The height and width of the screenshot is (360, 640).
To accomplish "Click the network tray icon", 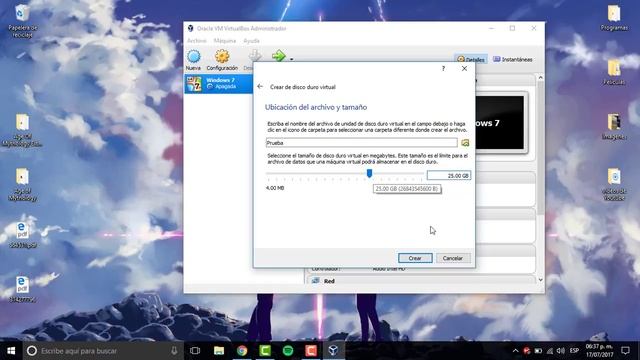I will [x=550, y=351].
